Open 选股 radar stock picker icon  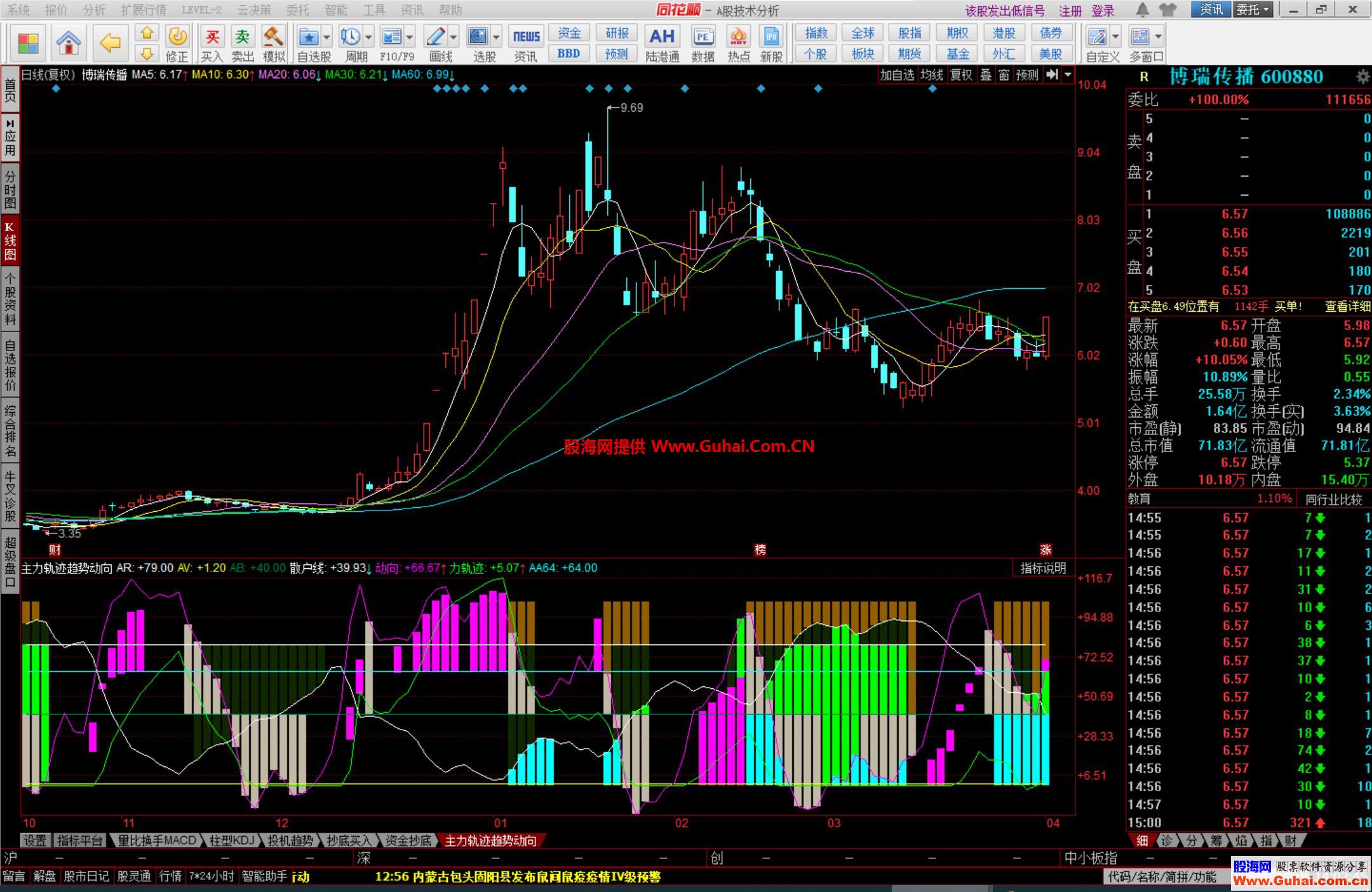[478, 37]
